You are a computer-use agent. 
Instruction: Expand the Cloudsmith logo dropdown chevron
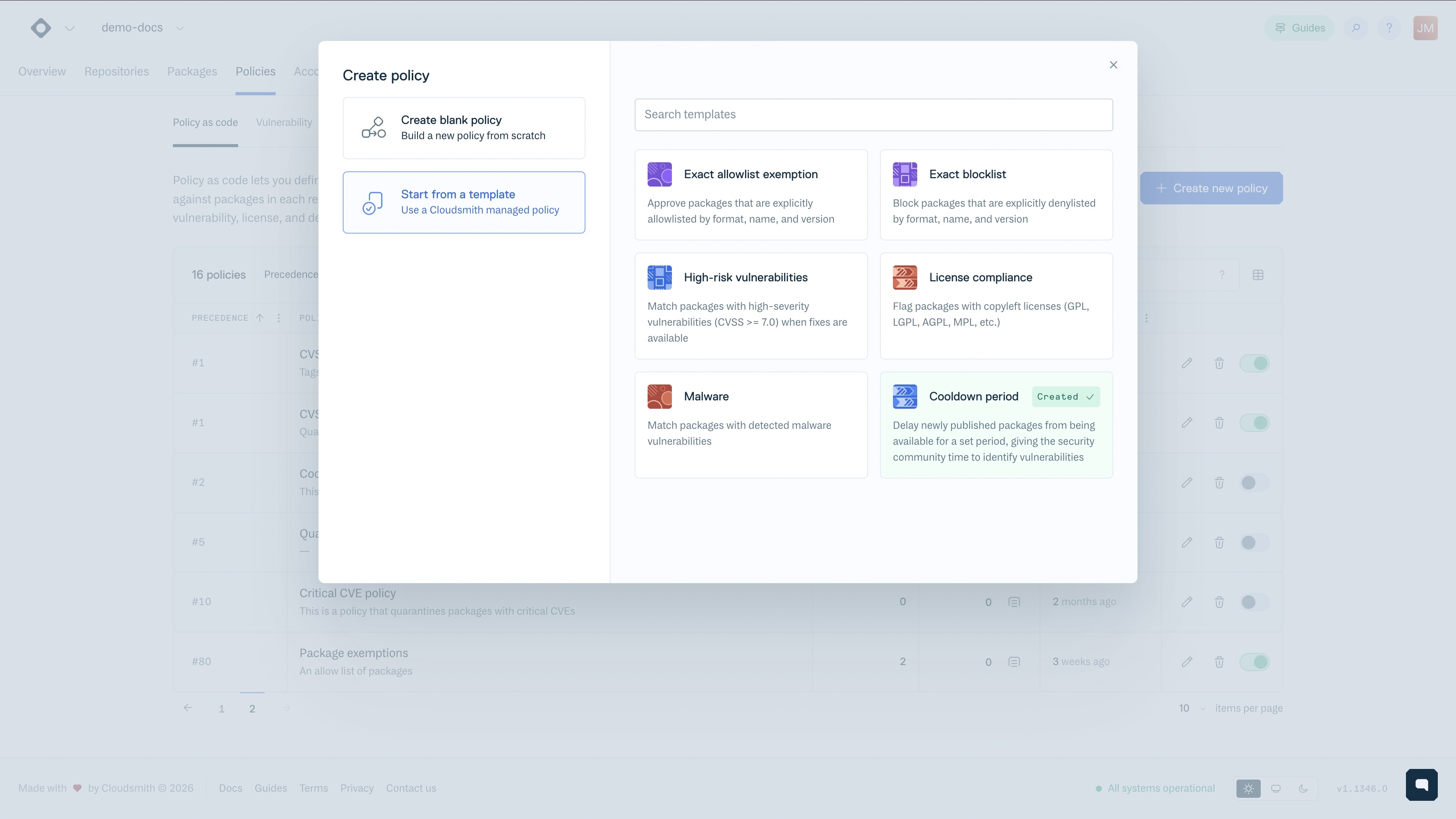[x=69, y=28]
